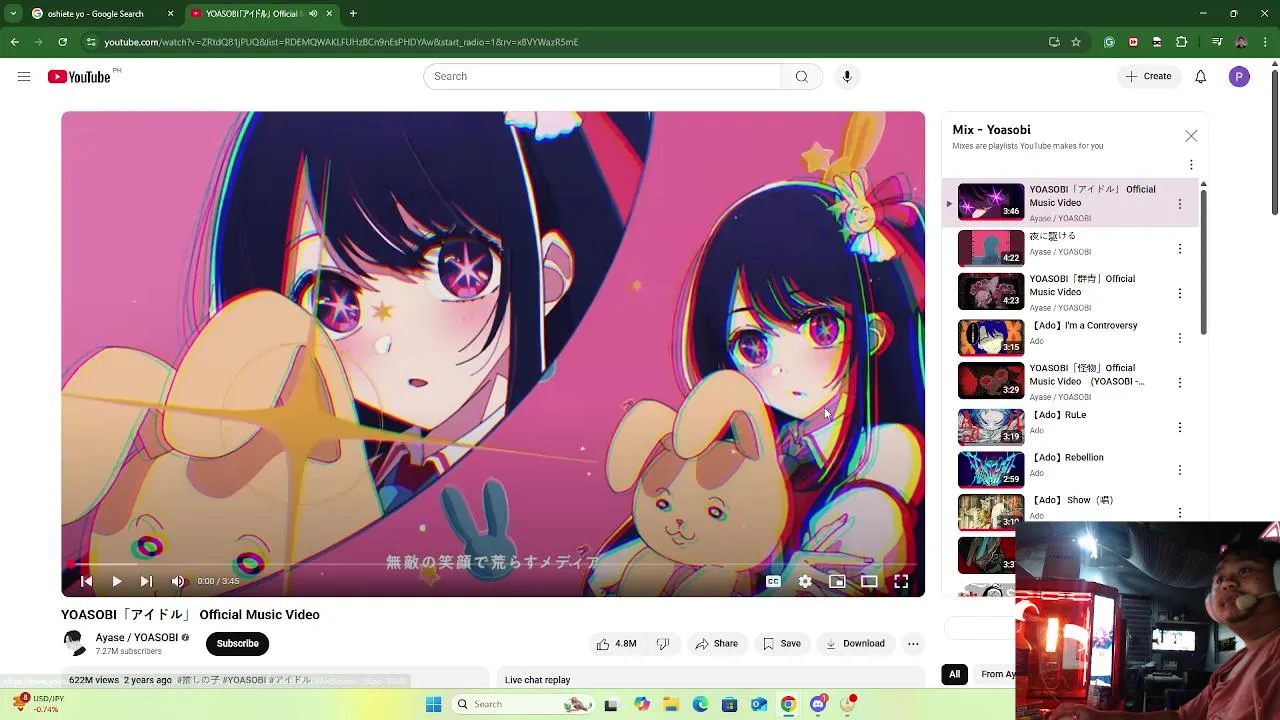Screen dimensions: 1280x720
Task: Open more actions beside Download
Action: 913,644
